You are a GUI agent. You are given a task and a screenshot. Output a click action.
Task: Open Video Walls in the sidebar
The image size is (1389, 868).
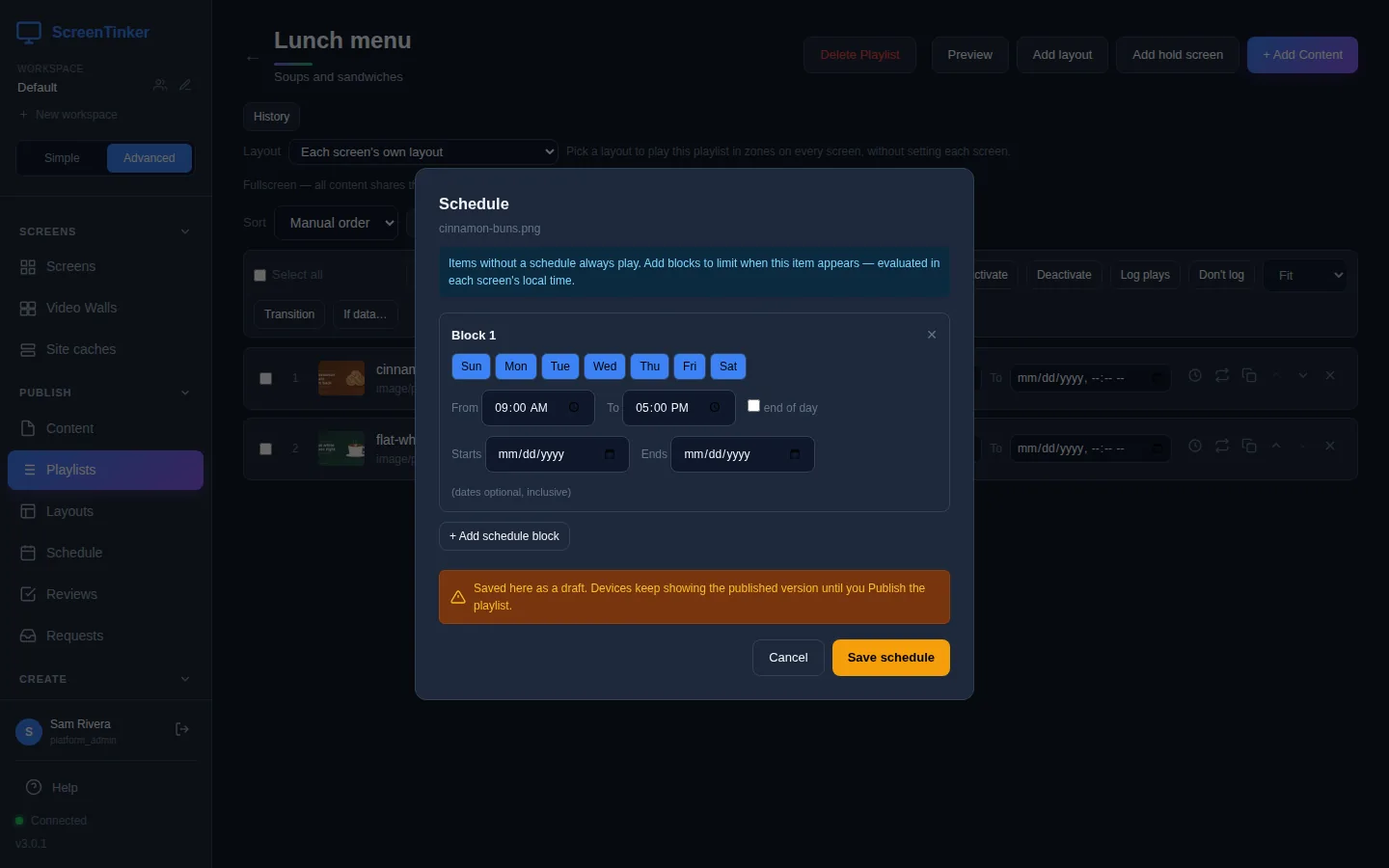(x=106, y=309)
